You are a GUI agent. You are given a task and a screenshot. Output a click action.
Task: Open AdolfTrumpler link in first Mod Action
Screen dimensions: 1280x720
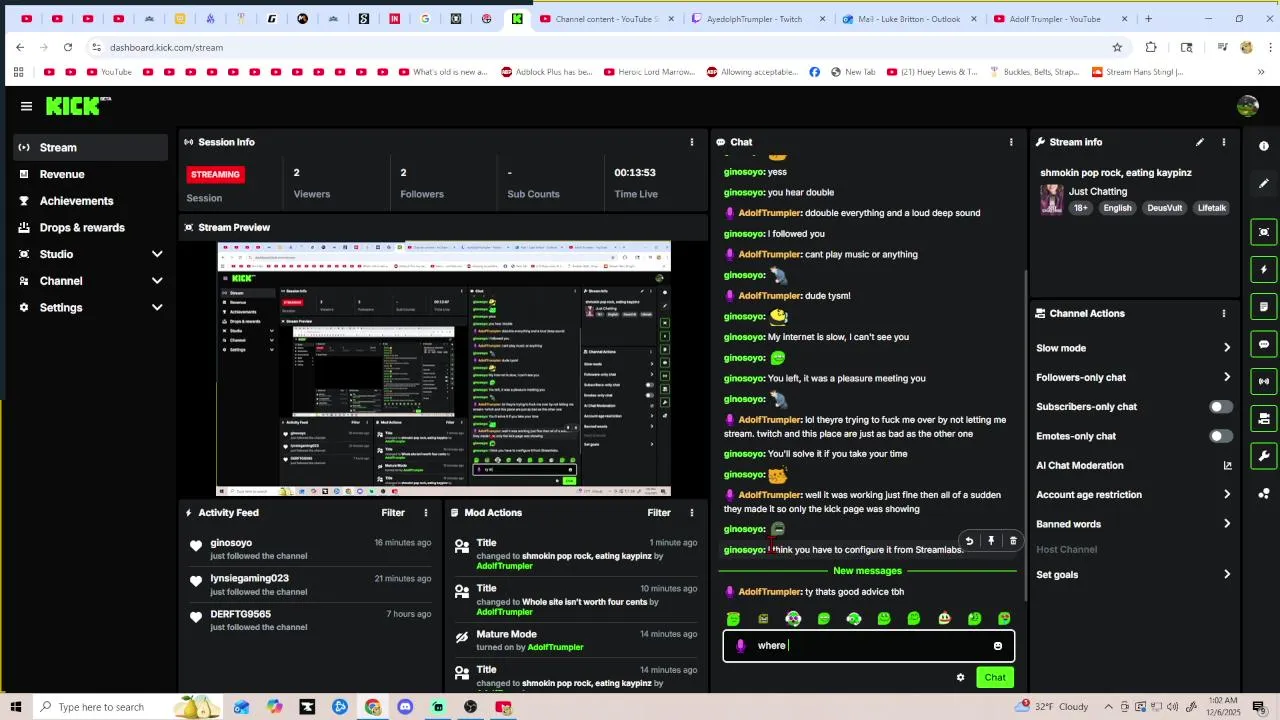pos(504,566)
